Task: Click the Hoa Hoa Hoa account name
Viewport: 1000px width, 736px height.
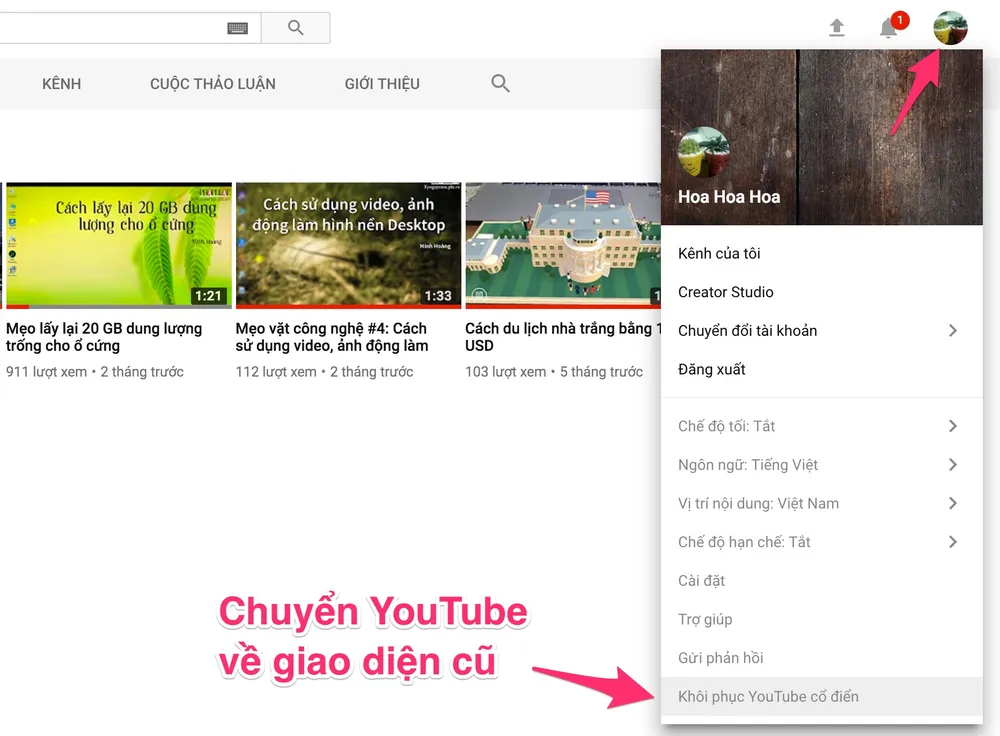Action: tap(729, 197)
